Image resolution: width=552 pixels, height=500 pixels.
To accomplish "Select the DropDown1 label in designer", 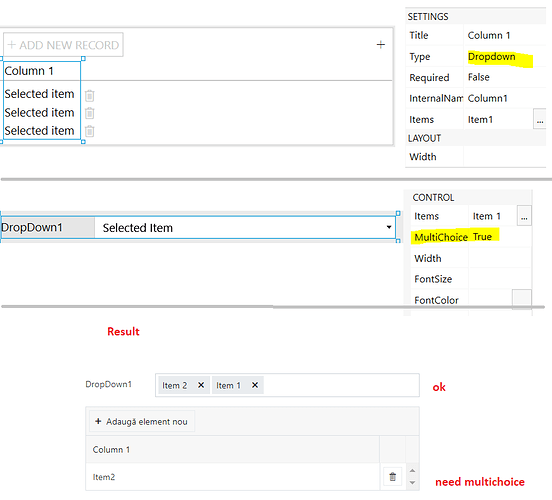I will tap(32, 227).
